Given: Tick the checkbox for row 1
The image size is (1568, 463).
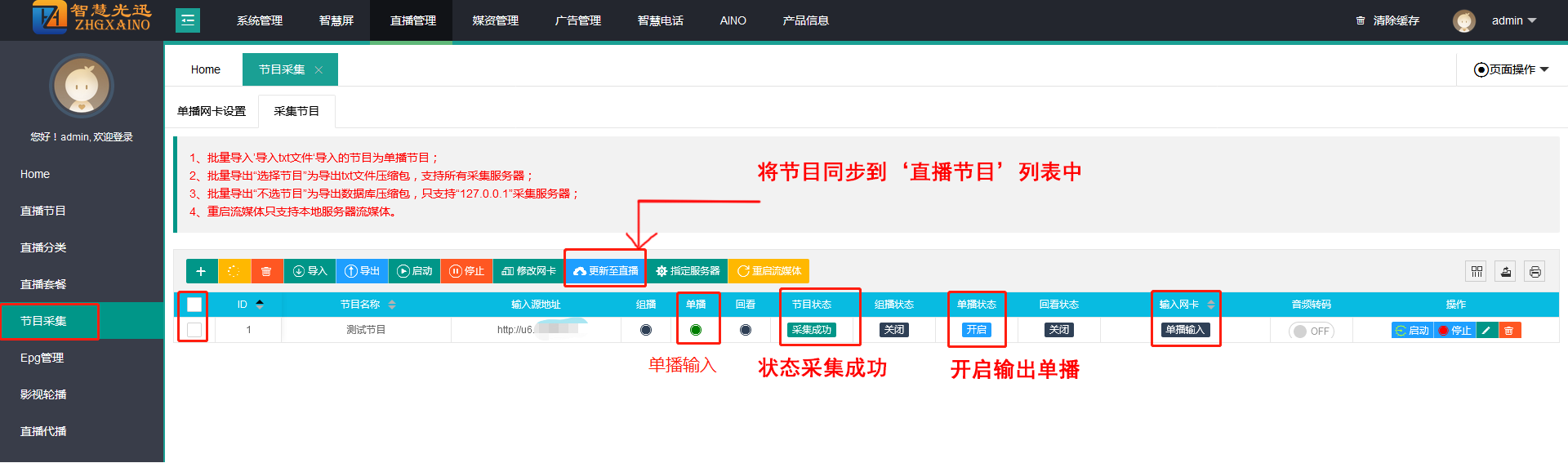Looking at the screenshot, I should 194,330.
